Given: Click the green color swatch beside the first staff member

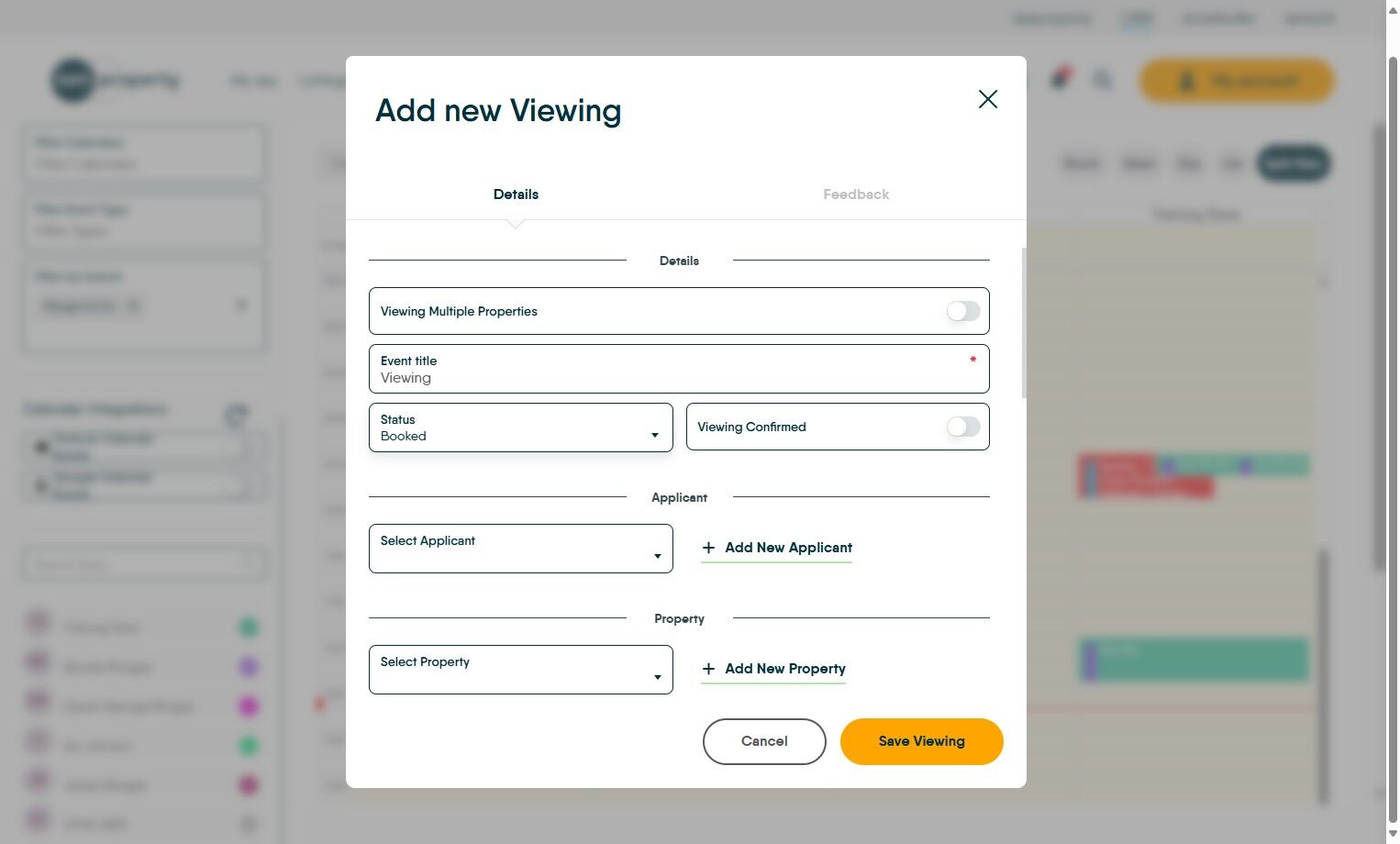Looking at the screenshot, I should (248, 627).
